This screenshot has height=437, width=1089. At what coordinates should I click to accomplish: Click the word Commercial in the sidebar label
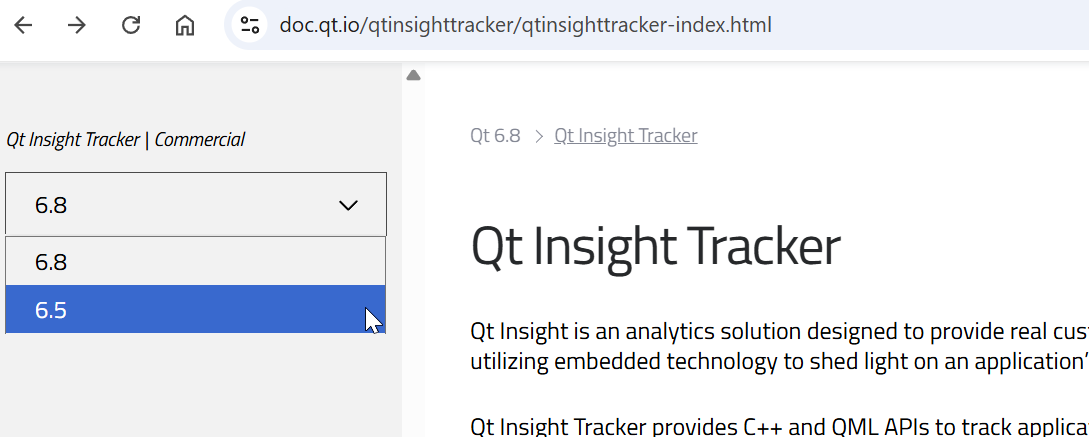tap(199, 140)
